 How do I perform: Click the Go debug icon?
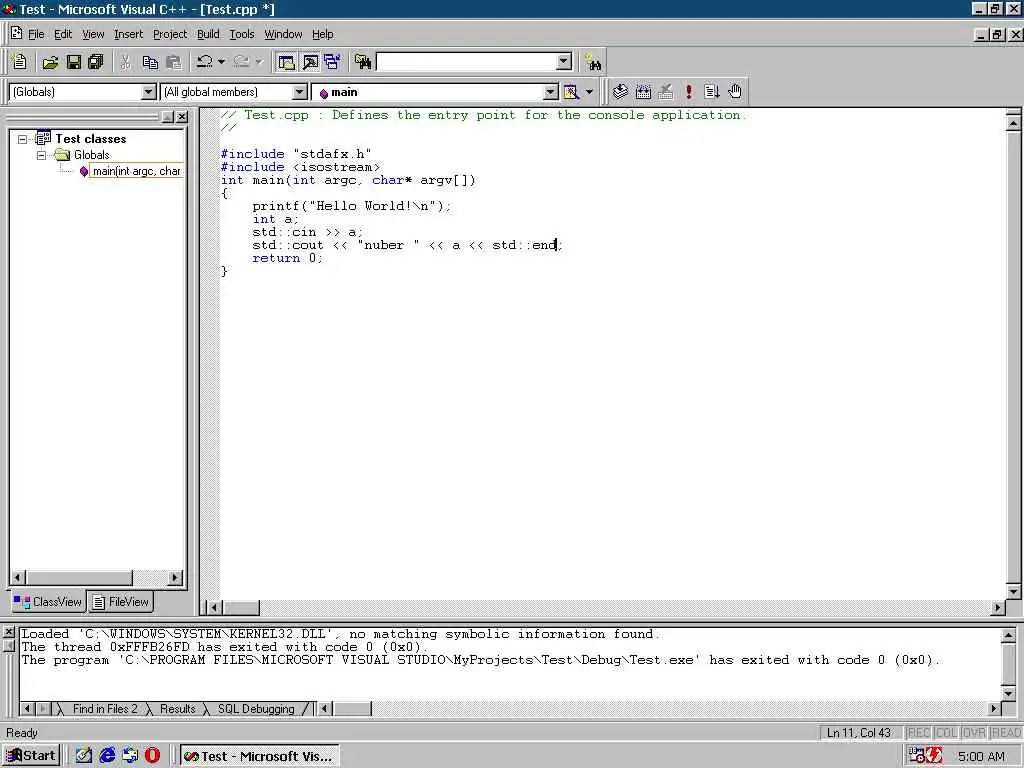coord(712,92)
